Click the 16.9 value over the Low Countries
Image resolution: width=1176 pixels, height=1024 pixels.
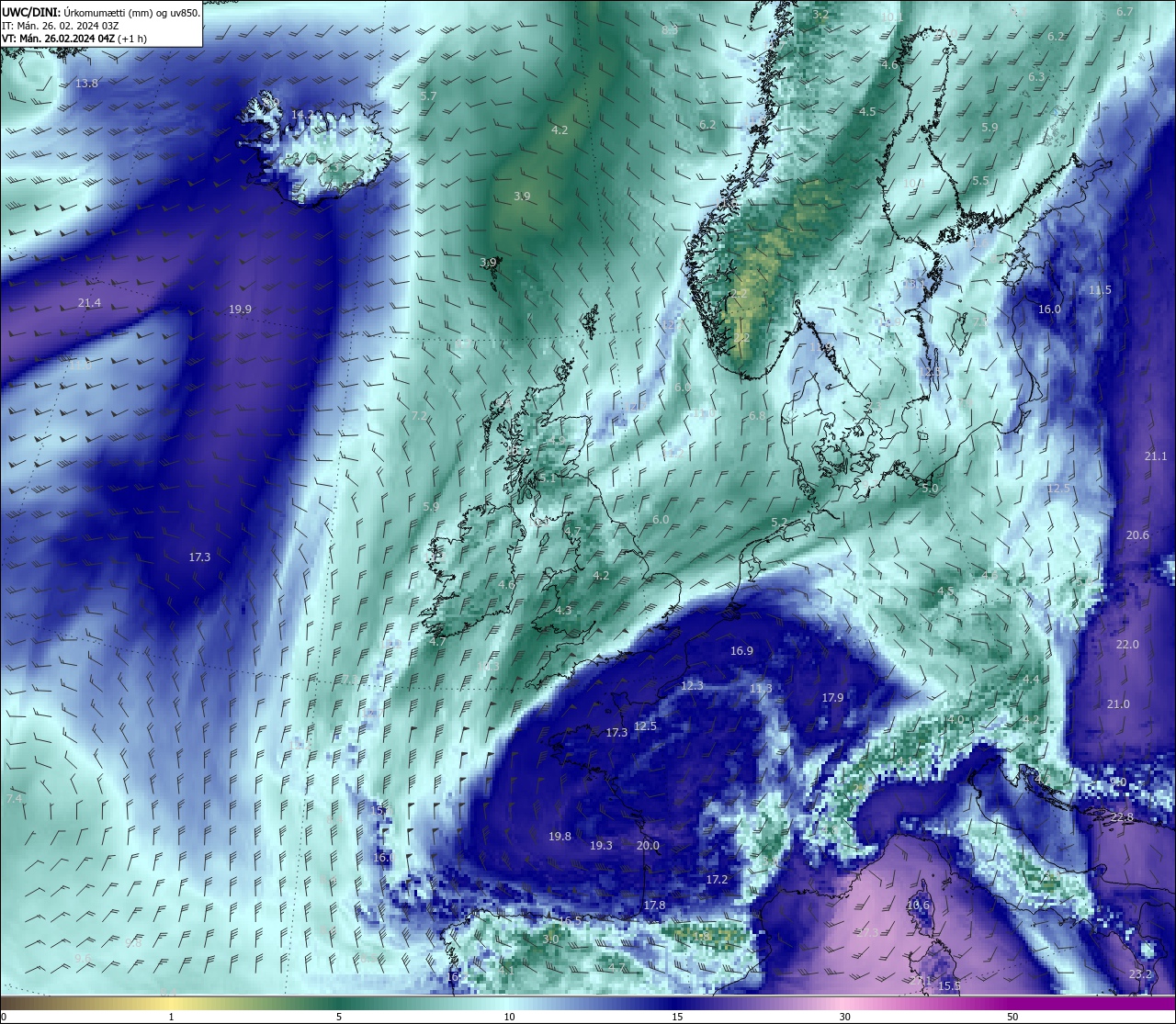coord(741,651)
